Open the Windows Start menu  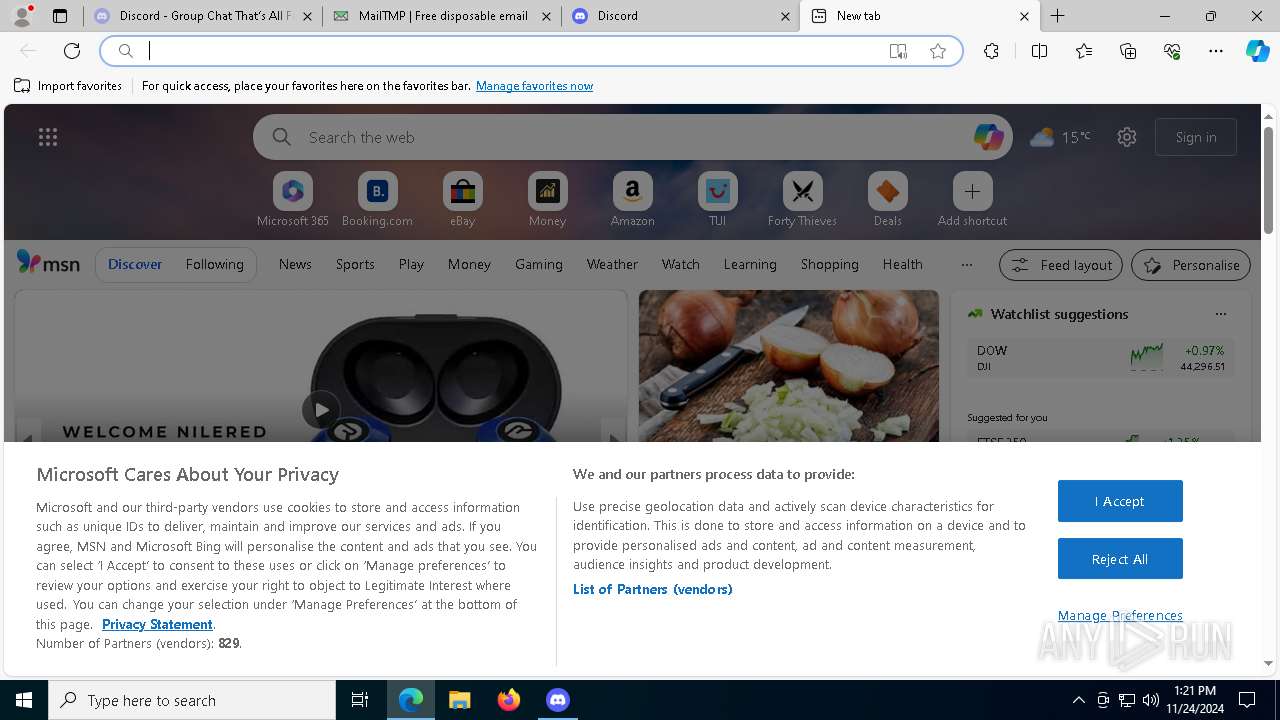pos(24,700)
